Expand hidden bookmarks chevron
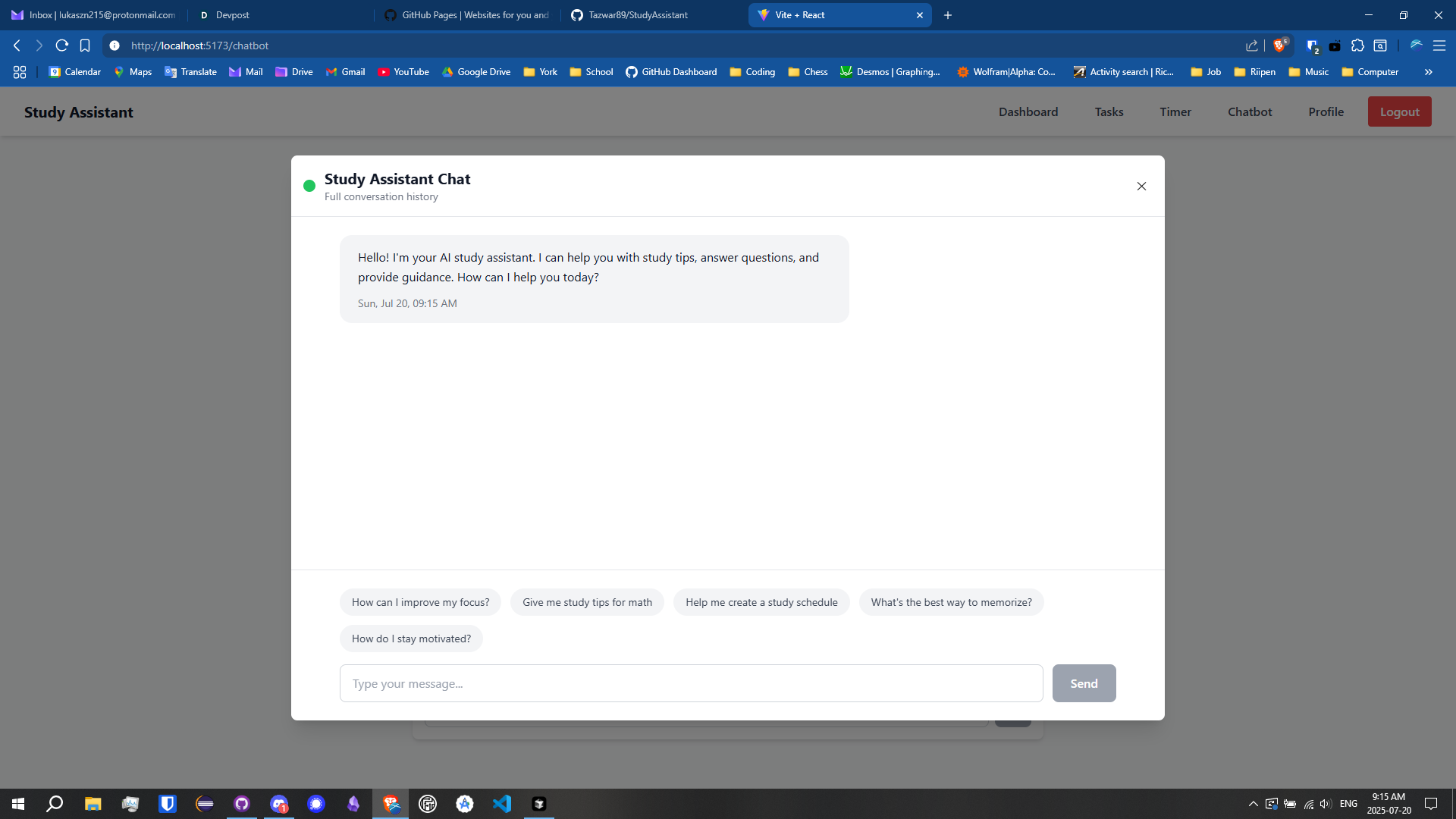 [x=1428, y=72]
